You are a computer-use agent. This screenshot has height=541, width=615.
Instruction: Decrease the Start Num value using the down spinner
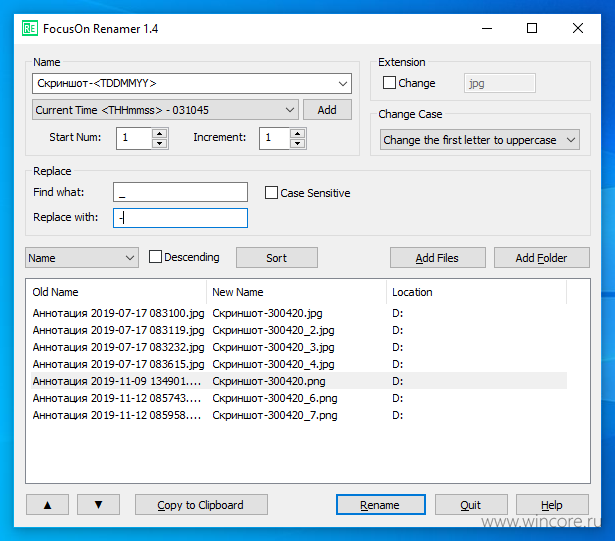click(160, 143)
